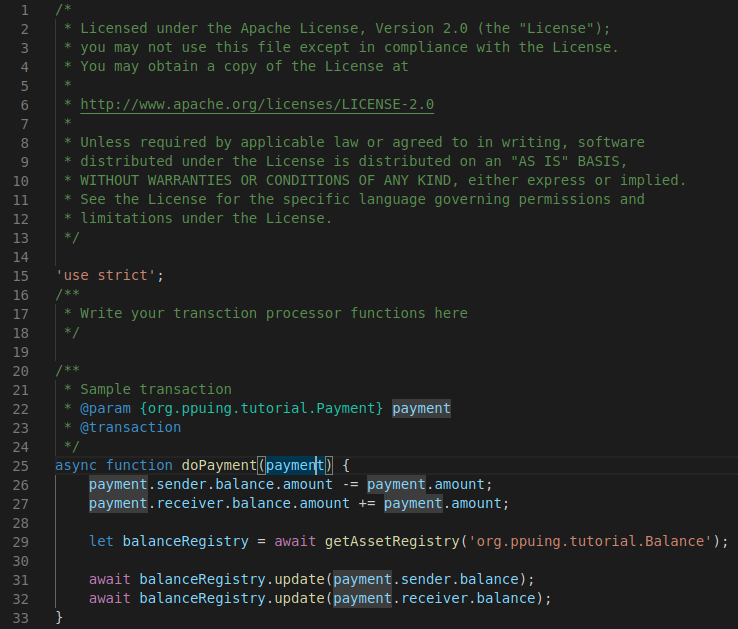The height and width of the screenshot is (629, 738).
Task: Click the function keyword on line 25
Action: tap(139, 466)
